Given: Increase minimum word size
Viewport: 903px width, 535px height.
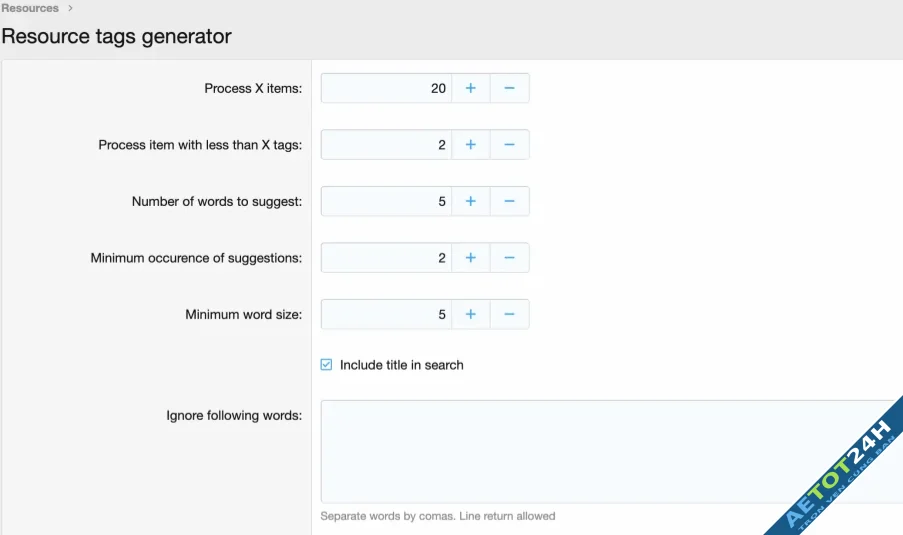Looking at the screenshot, I should pos(470,314).
